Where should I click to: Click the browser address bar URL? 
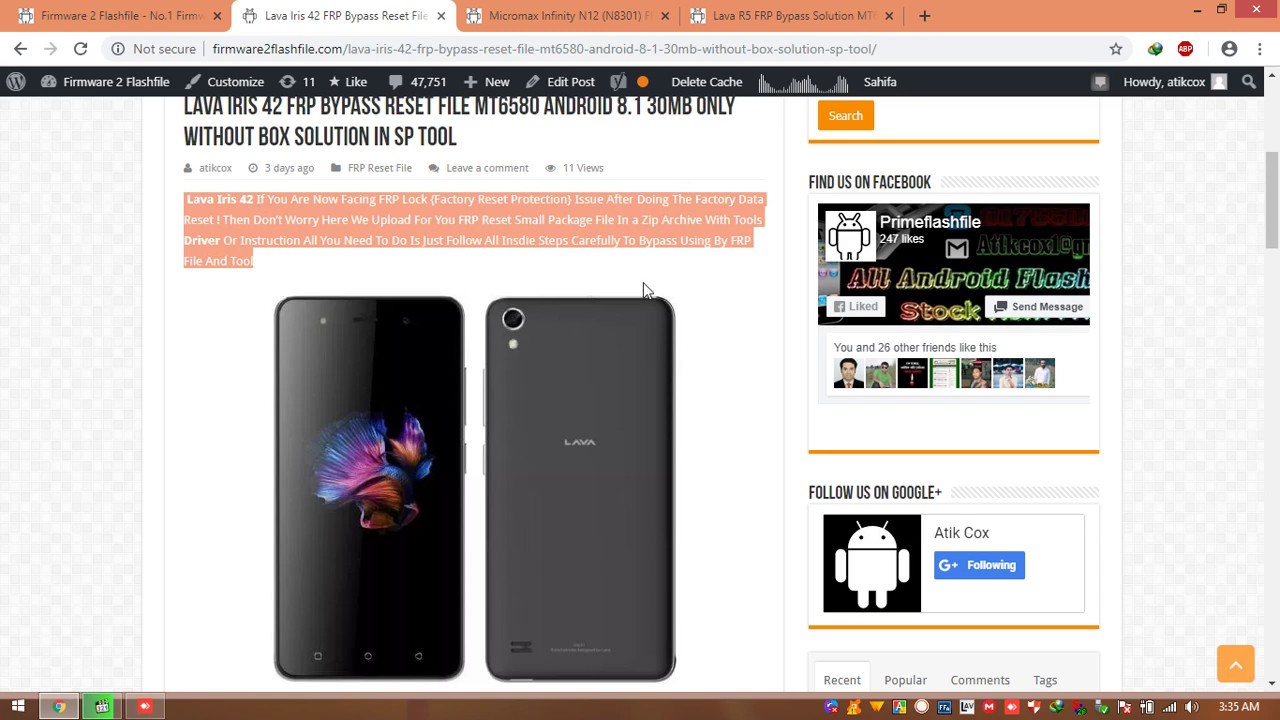point(544,48)
